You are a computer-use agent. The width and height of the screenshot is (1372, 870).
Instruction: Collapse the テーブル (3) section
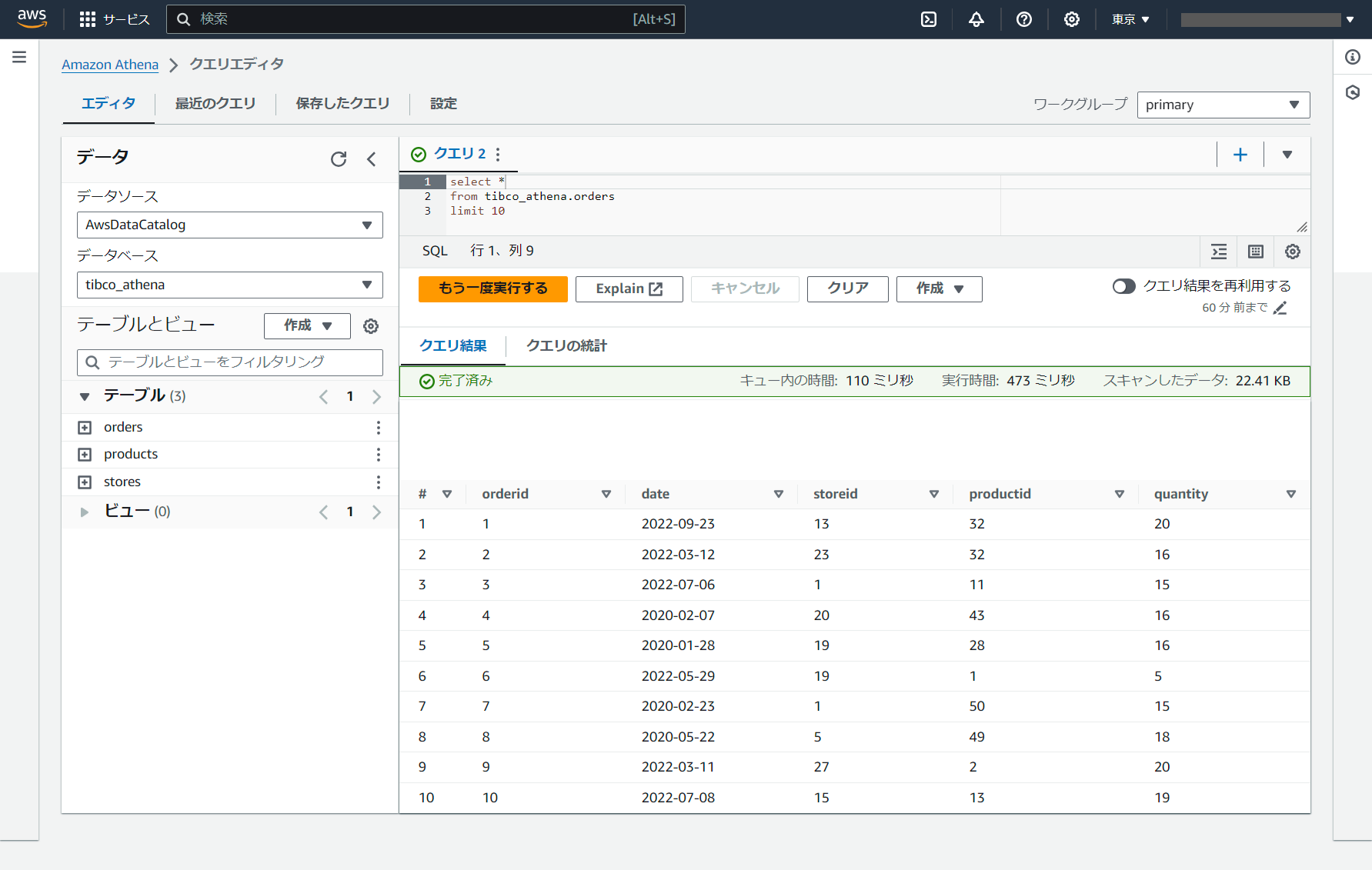coord(85,397)
